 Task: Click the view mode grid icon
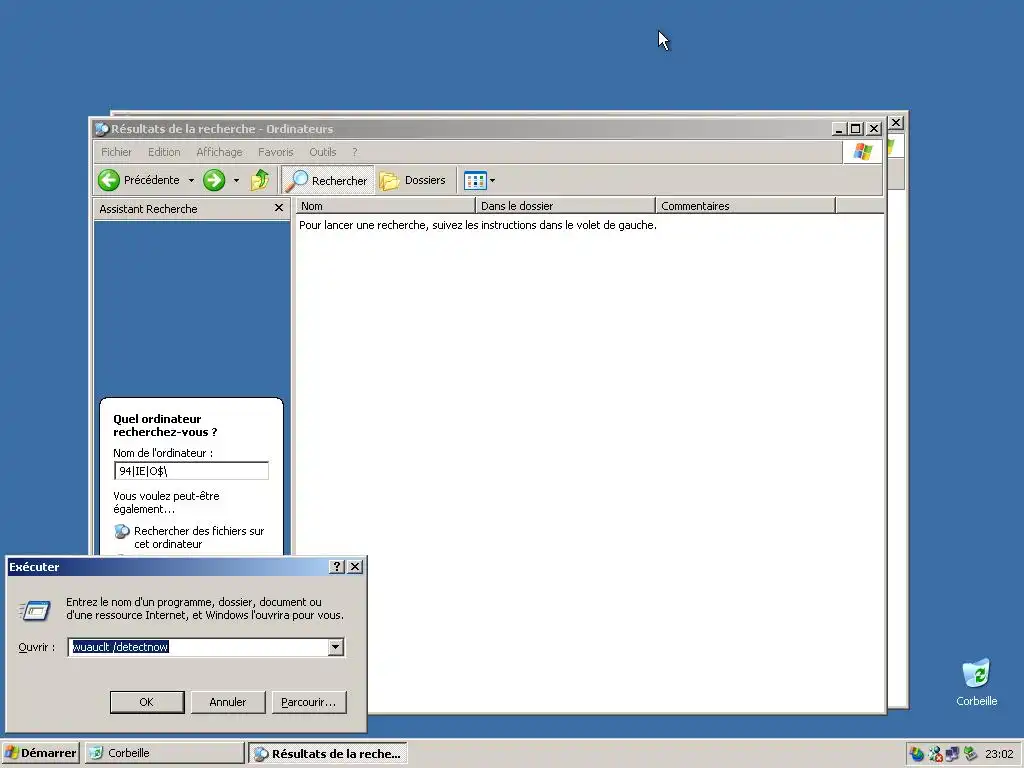pos(475,180)
